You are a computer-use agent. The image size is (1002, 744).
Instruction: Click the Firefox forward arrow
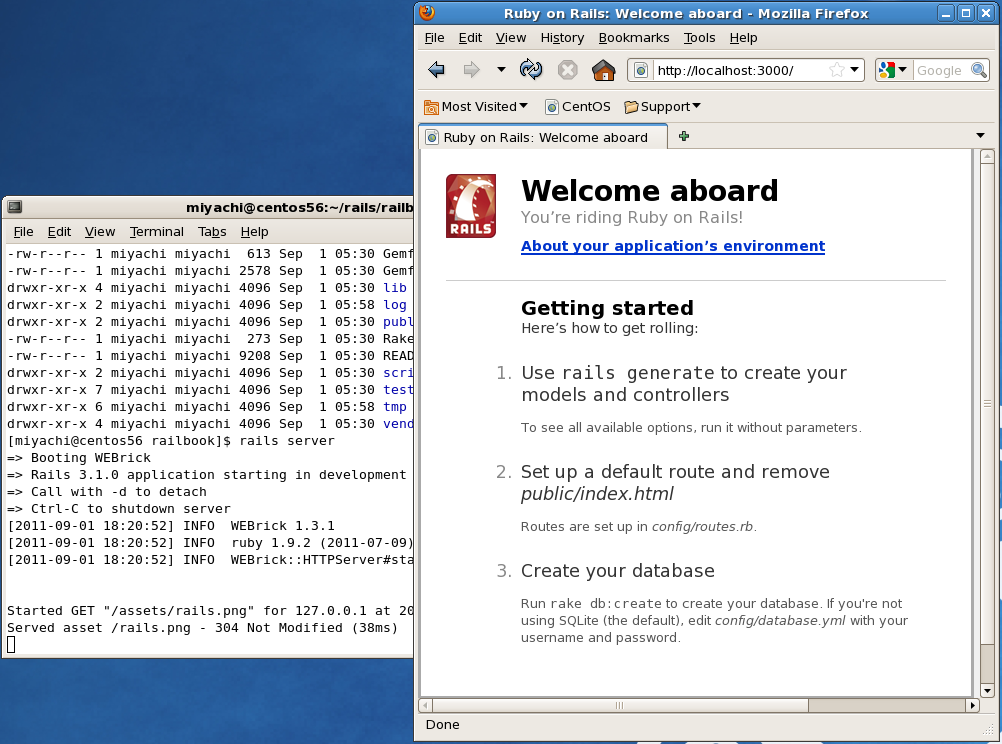(471, 70)
